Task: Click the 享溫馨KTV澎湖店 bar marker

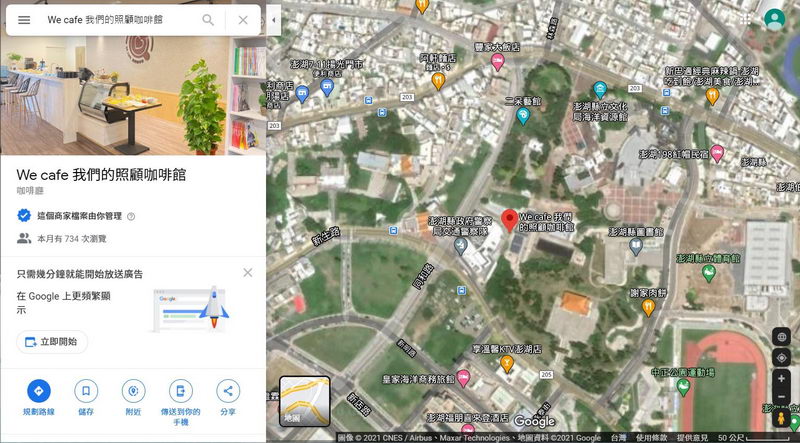Action: click(x=507, y=364)
